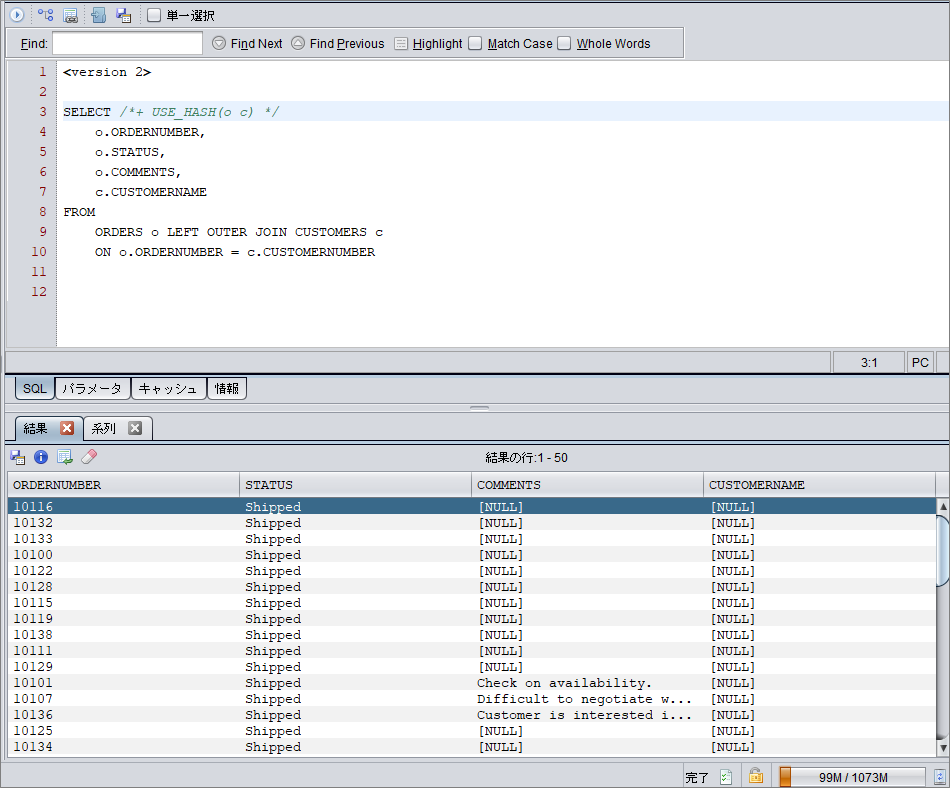Click the import document icon in the top toolbar
Screen dimensions: 950x788
point(98,15)
